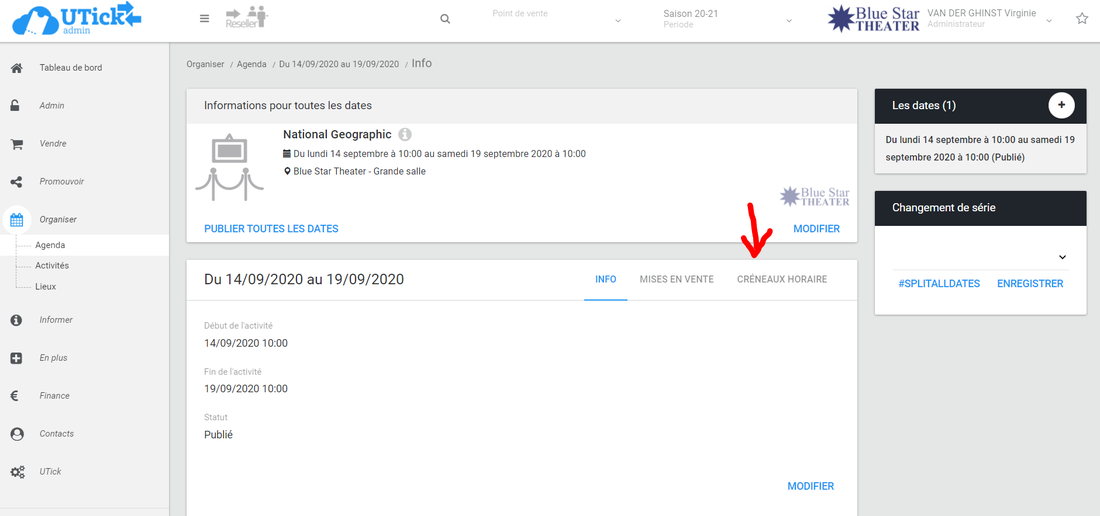The width and height of the screenshot is (1100, 516).
Task: Open the Finance euro section
Action: click(54, 396)
